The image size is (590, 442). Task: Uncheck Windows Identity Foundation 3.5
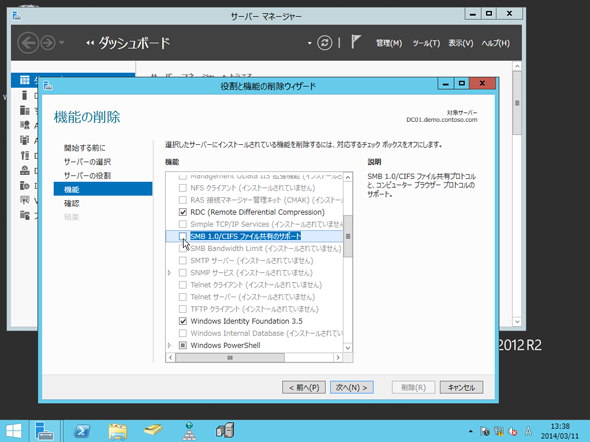[183, 321]
